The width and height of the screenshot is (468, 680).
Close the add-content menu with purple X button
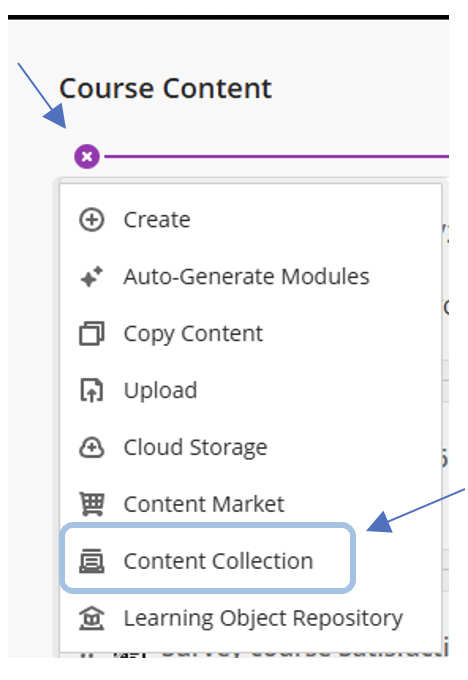tap(87, 157)
